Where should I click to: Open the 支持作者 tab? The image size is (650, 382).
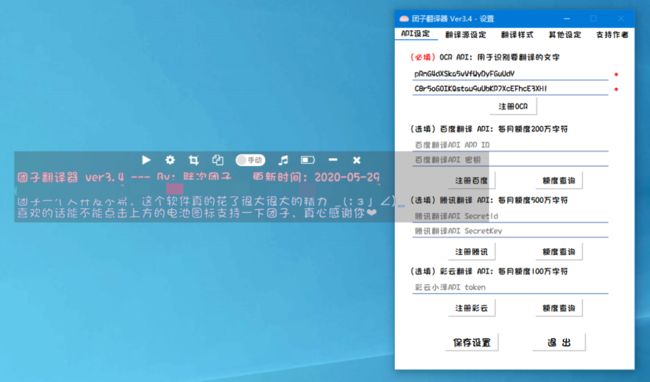click(612, 35)
